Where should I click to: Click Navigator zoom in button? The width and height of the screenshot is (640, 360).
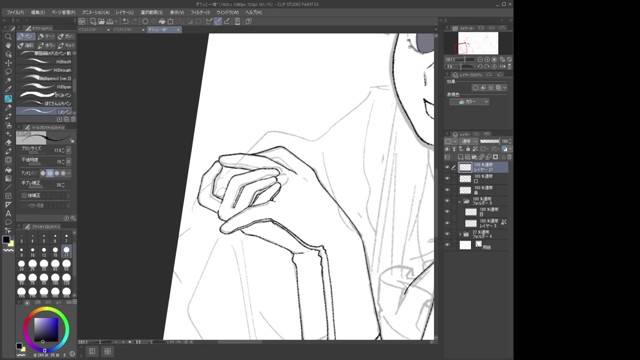pos(487,60)
